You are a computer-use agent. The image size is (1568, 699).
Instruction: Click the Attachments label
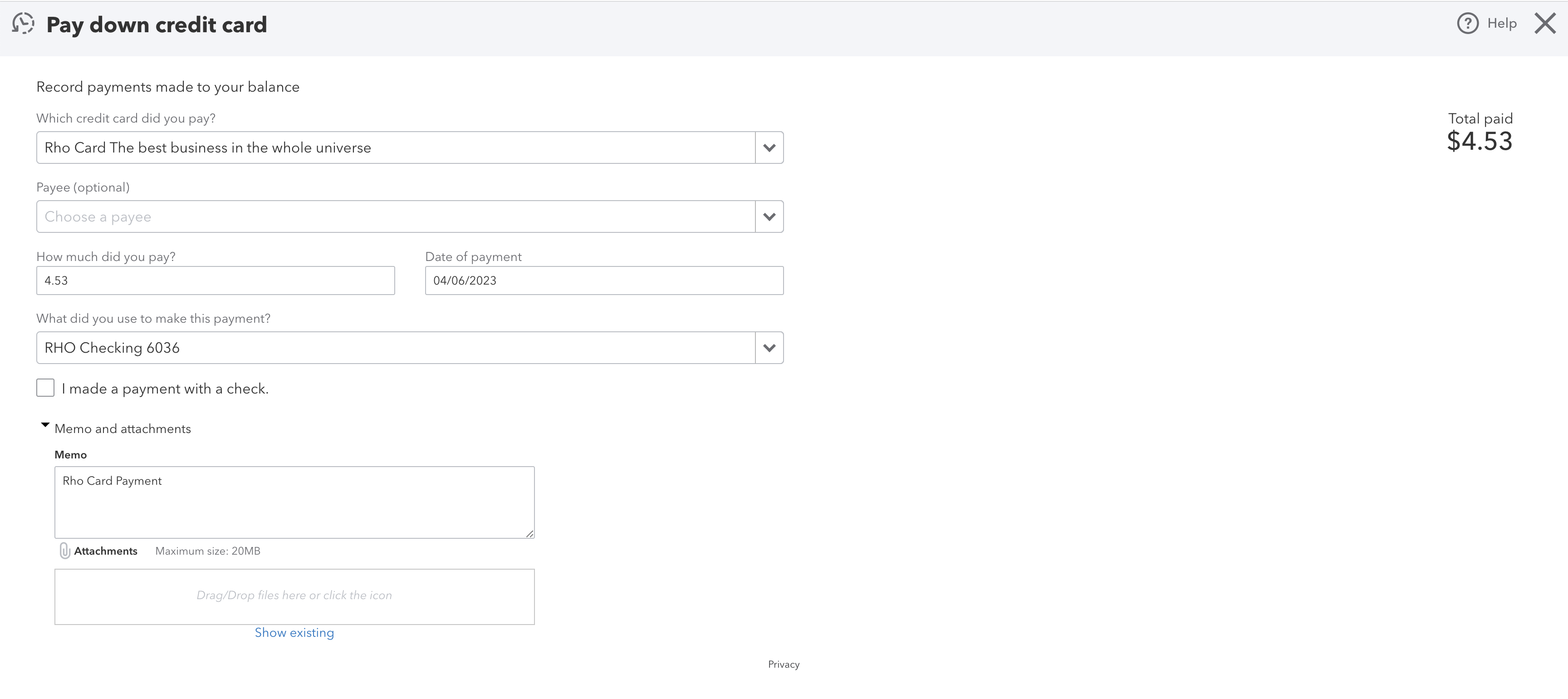[106, 551]
